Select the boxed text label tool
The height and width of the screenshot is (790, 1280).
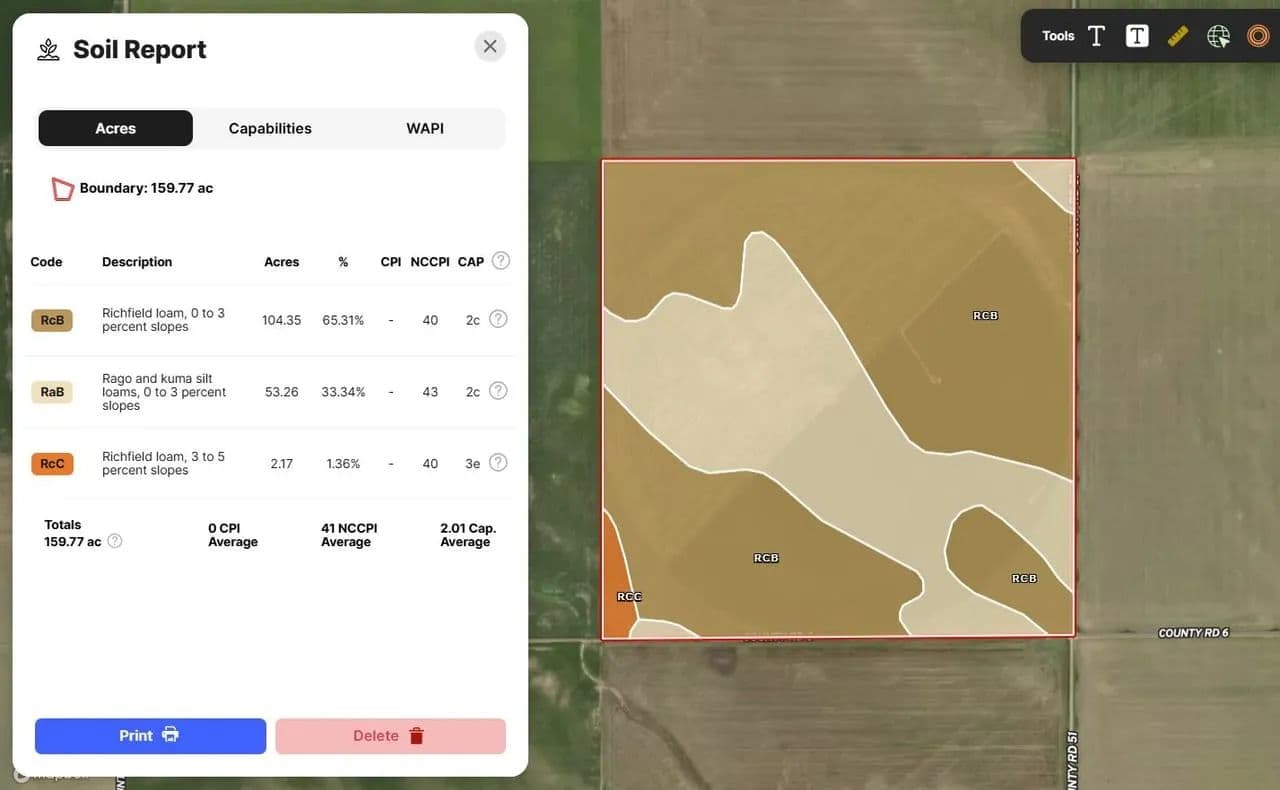[1136, 36]
